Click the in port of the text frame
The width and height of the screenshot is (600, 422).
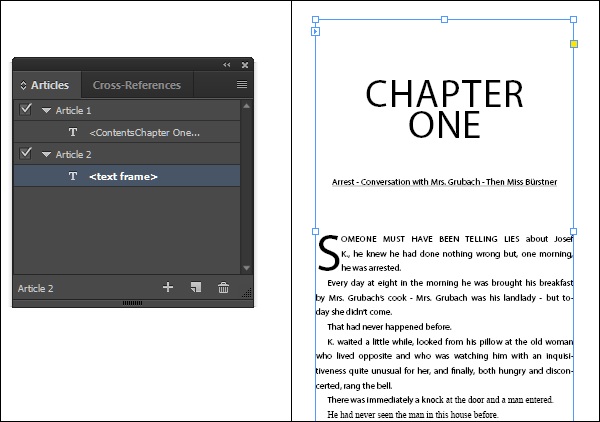point(315,31)
